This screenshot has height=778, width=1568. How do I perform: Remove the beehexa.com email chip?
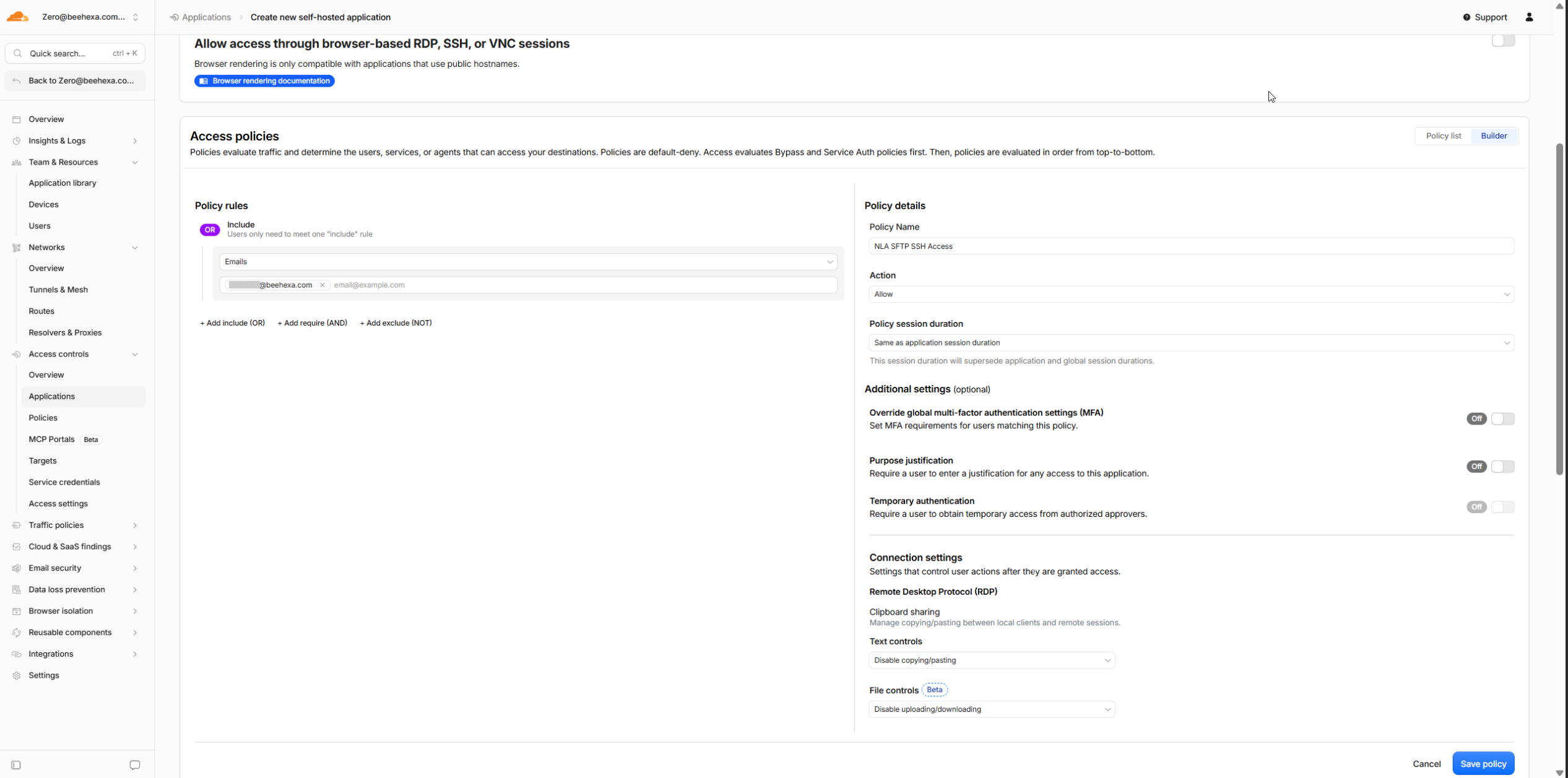coord(322,285)
